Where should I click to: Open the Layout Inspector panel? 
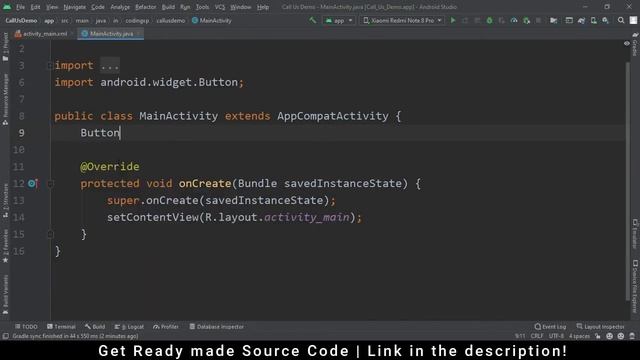(600, 327)
